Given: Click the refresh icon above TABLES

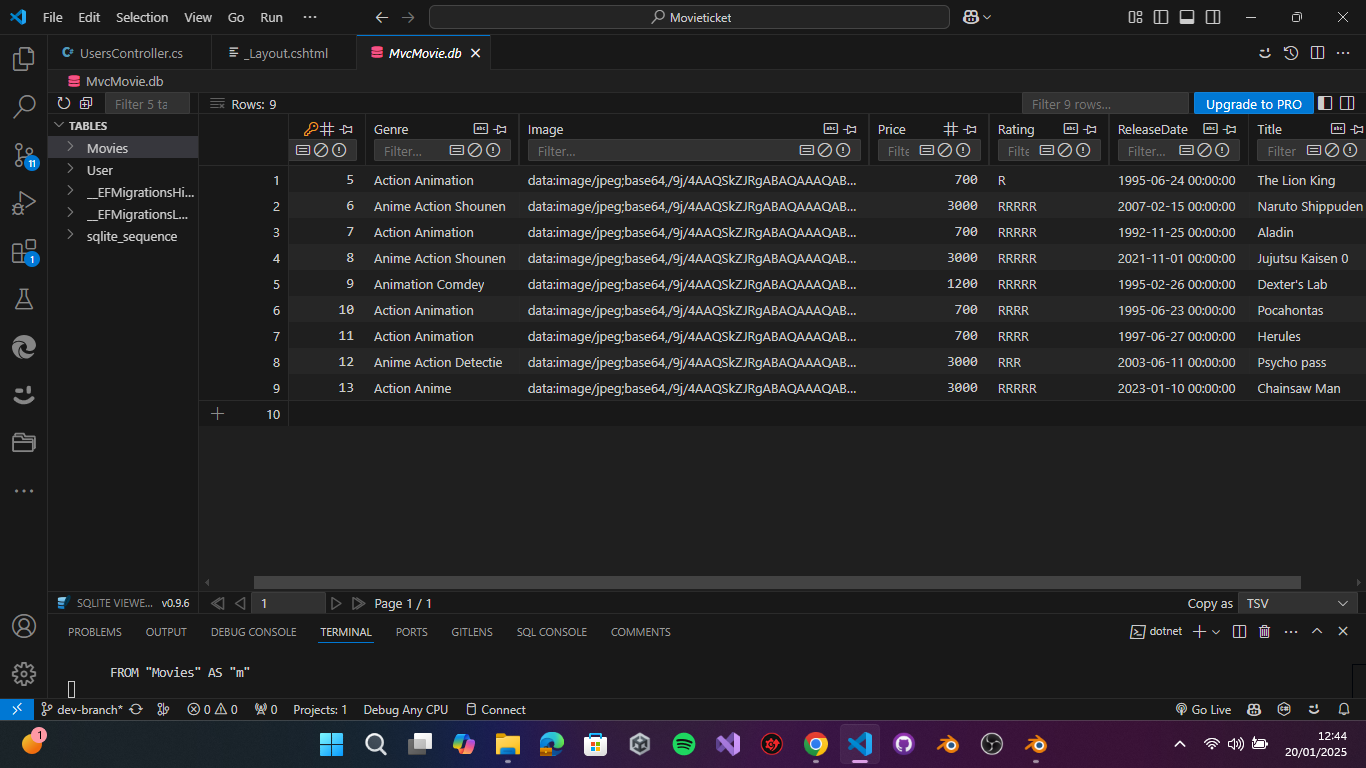Looking at the screenshot, I should coord(64,103).
